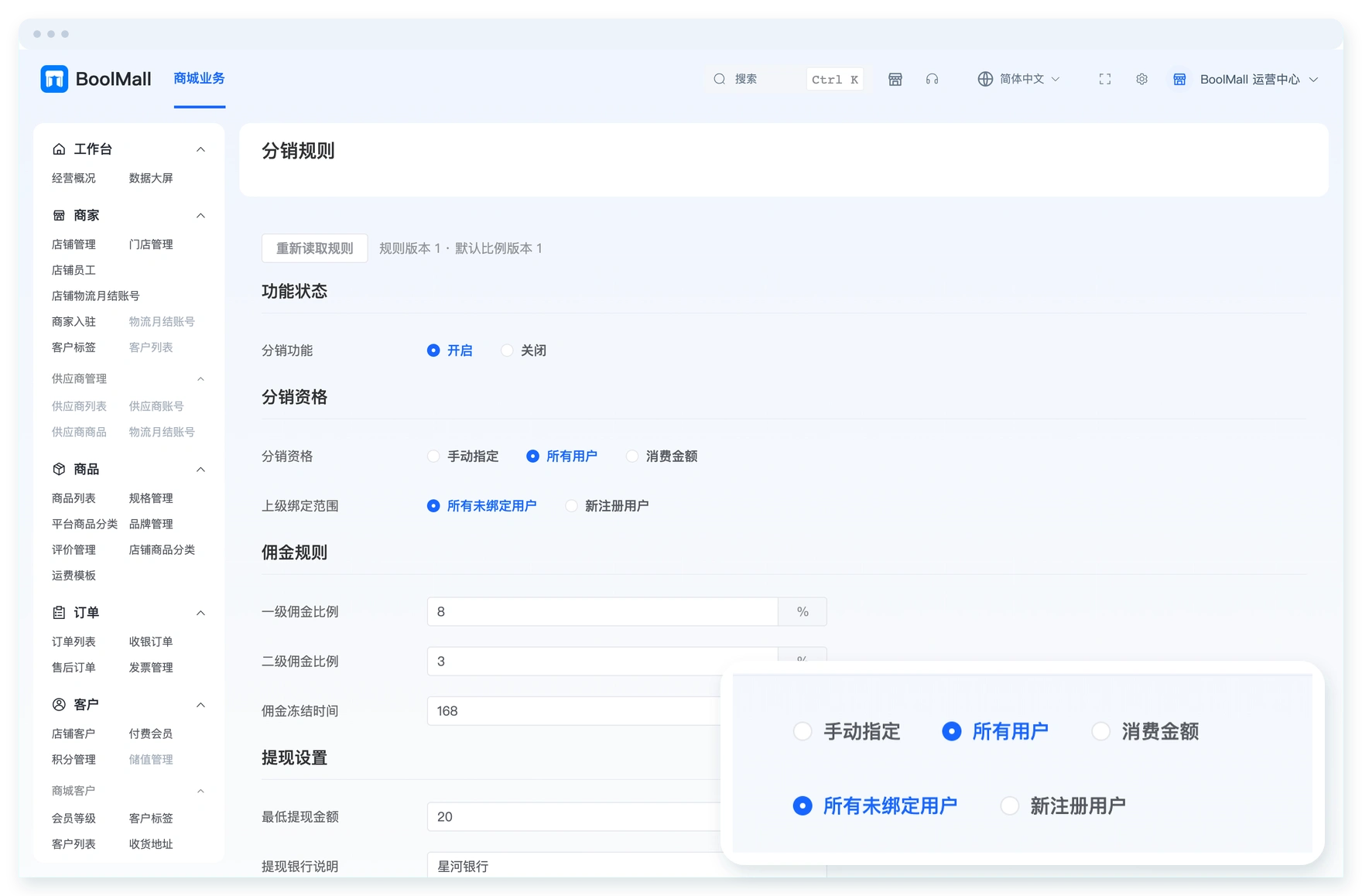
Task: Click the 重新读取规则 button
Action: pos(314,248)
